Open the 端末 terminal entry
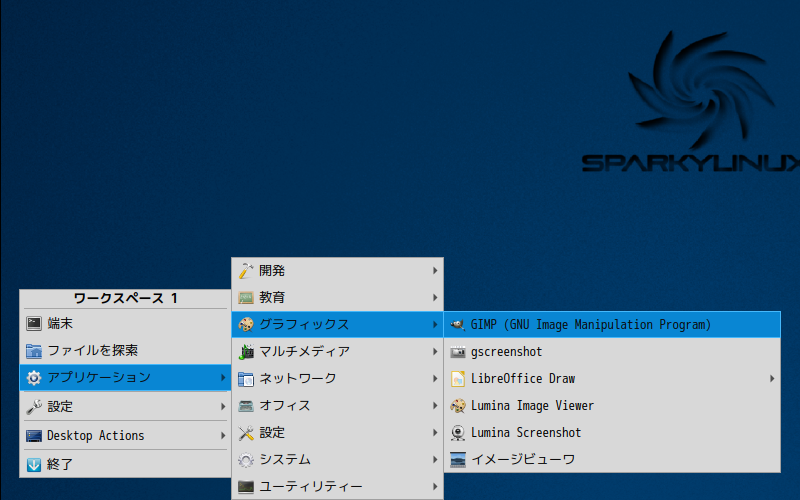 (125, 323)
